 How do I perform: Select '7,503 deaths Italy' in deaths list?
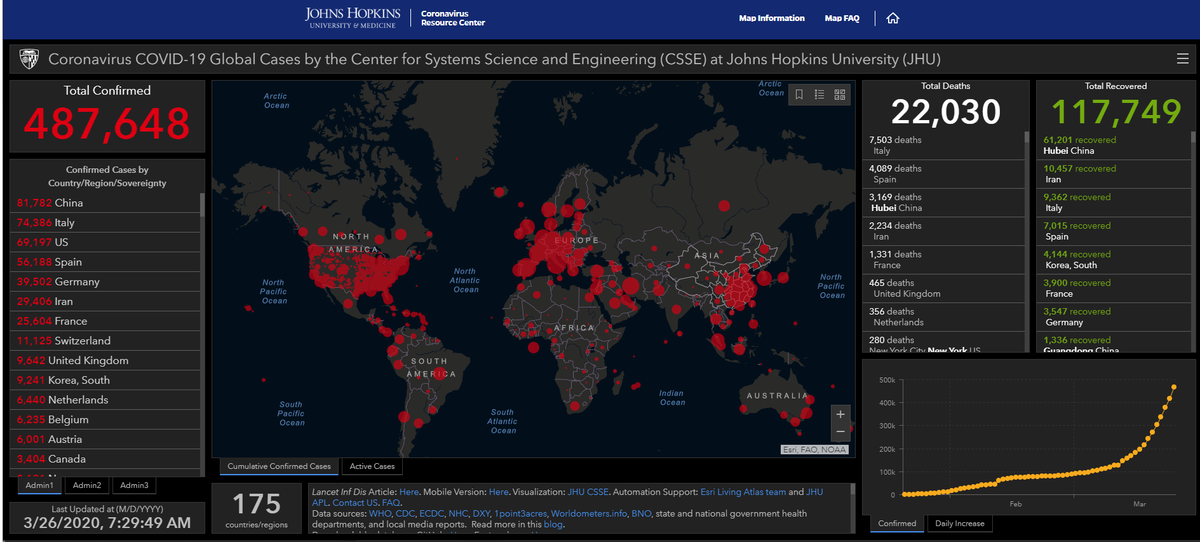(x=942, y=145)
